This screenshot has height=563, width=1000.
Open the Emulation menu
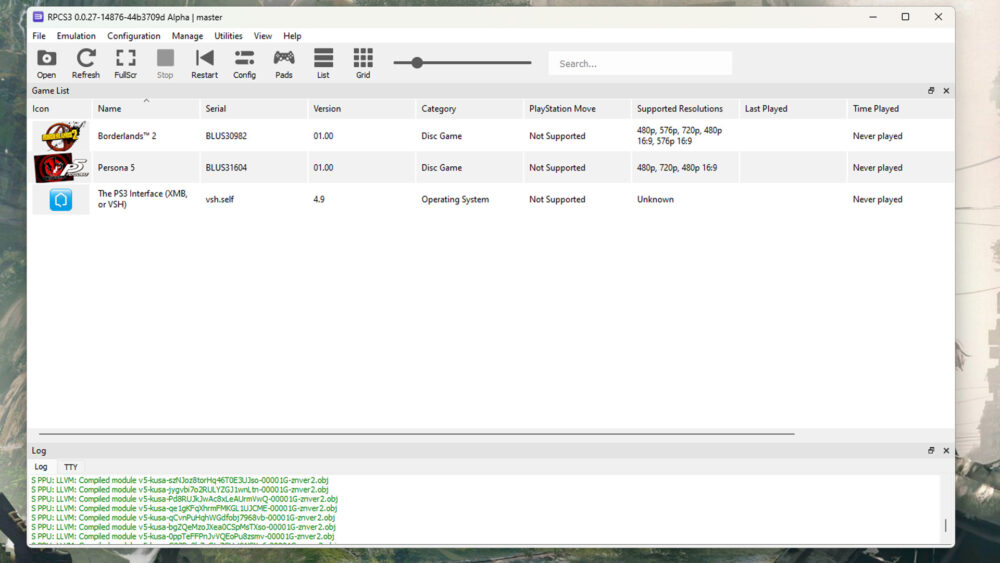[x=76, y=36]
